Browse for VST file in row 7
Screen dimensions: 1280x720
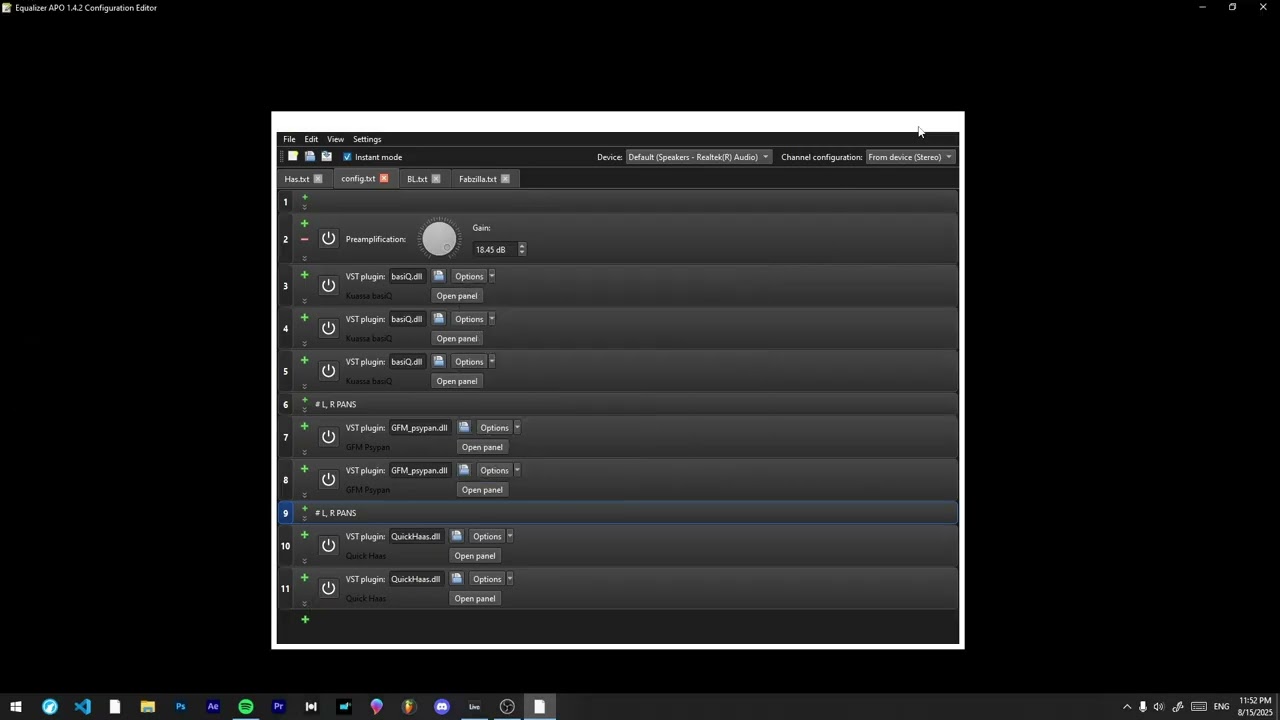coord(464,428)
